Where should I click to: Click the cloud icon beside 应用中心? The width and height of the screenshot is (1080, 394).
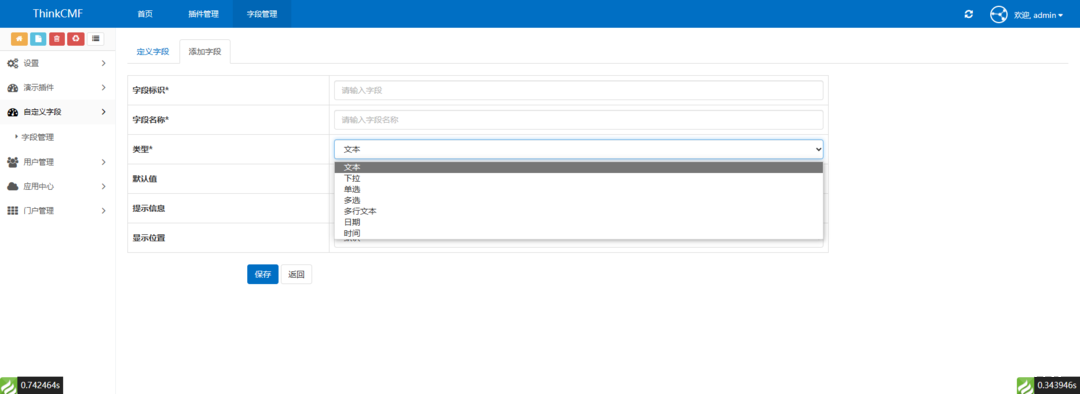click(x=12, y=187)
